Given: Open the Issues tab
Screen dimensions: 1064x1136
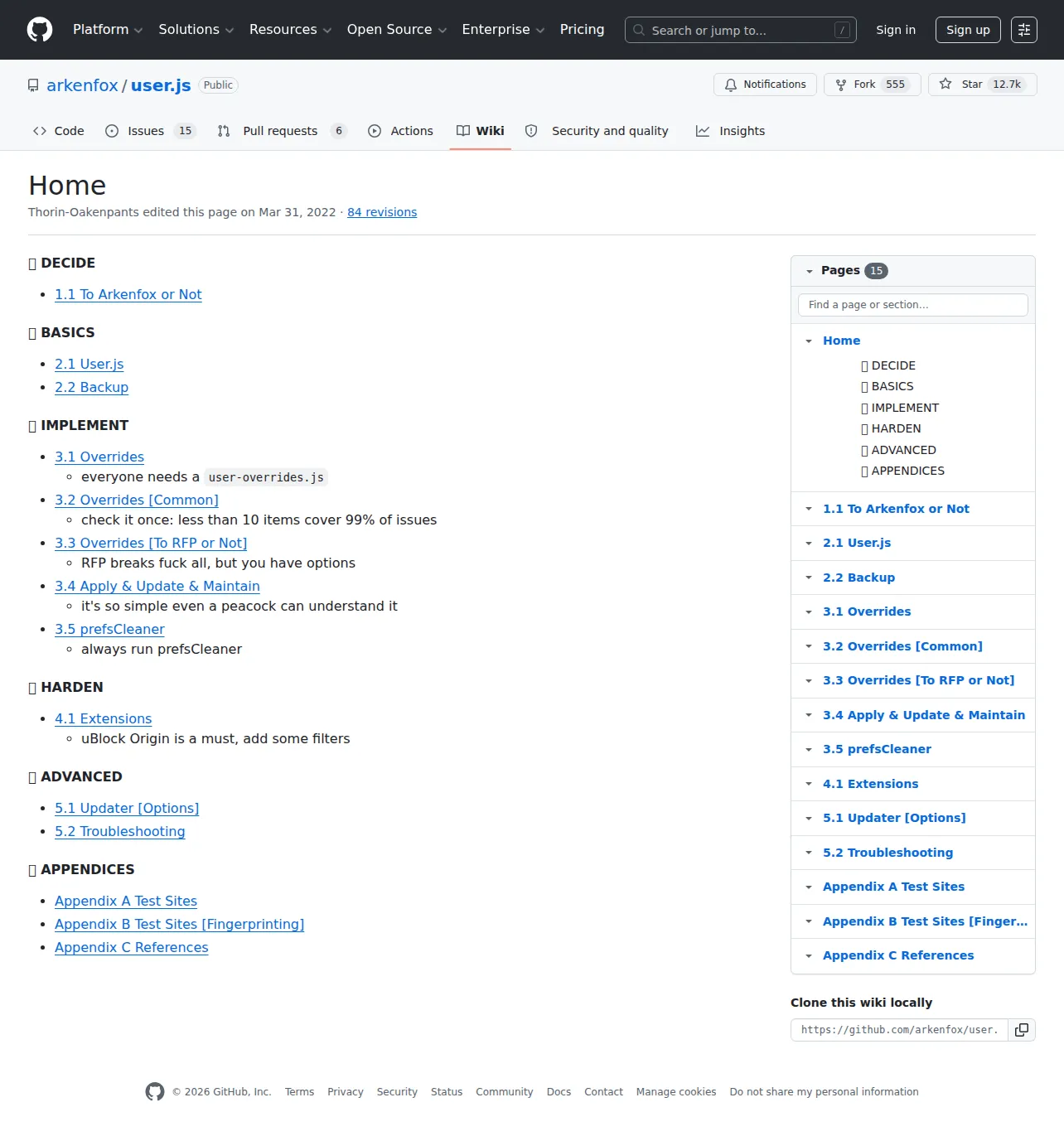Looking at the screenshot, I should coord(150,131).
